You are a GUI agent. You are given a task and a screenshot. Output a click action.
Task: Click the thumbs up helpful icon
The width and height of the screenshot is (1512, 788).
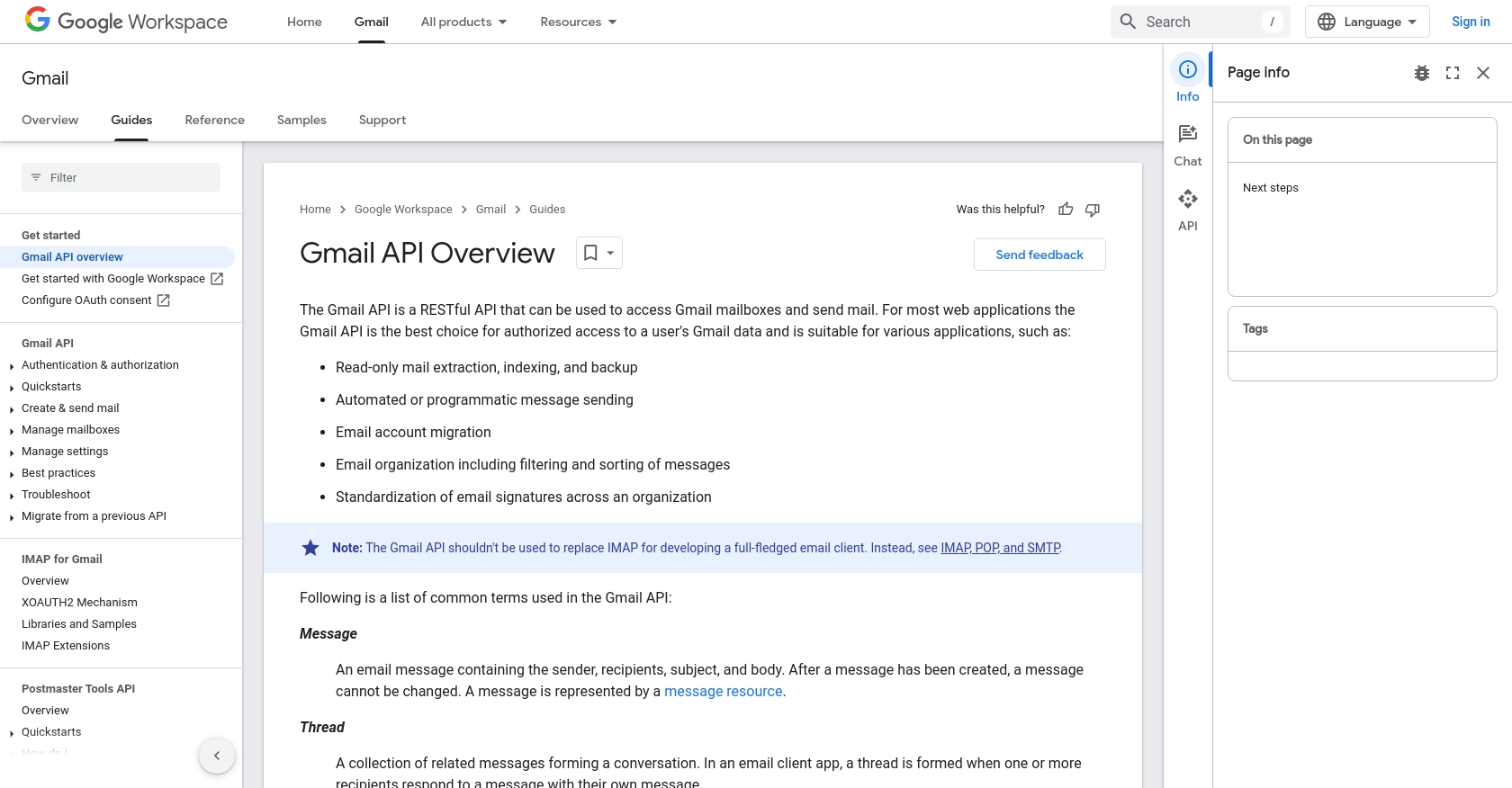pyautogui.click(x=1066, y=210)
